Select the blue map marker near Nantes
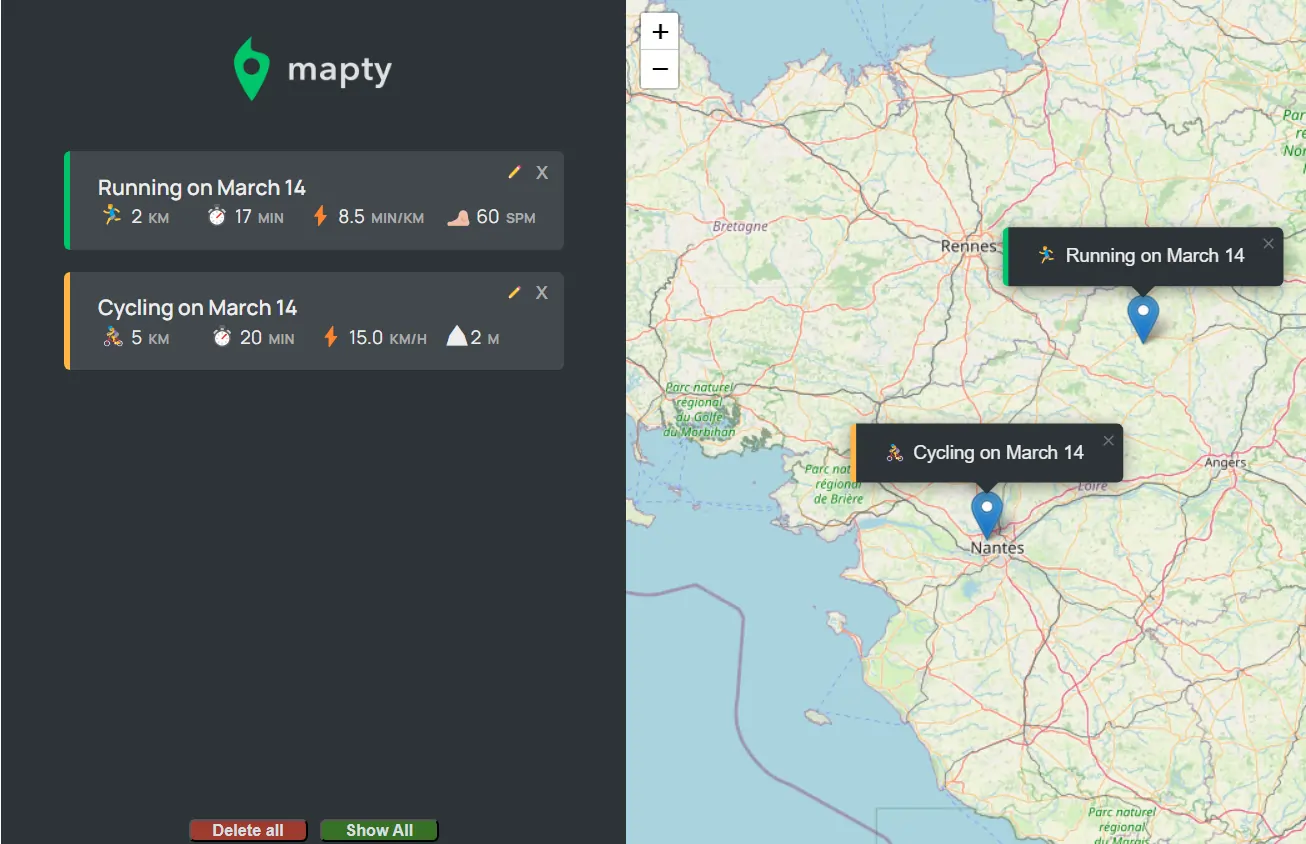Screen dimensions: 1306x844 coord(987,512)
